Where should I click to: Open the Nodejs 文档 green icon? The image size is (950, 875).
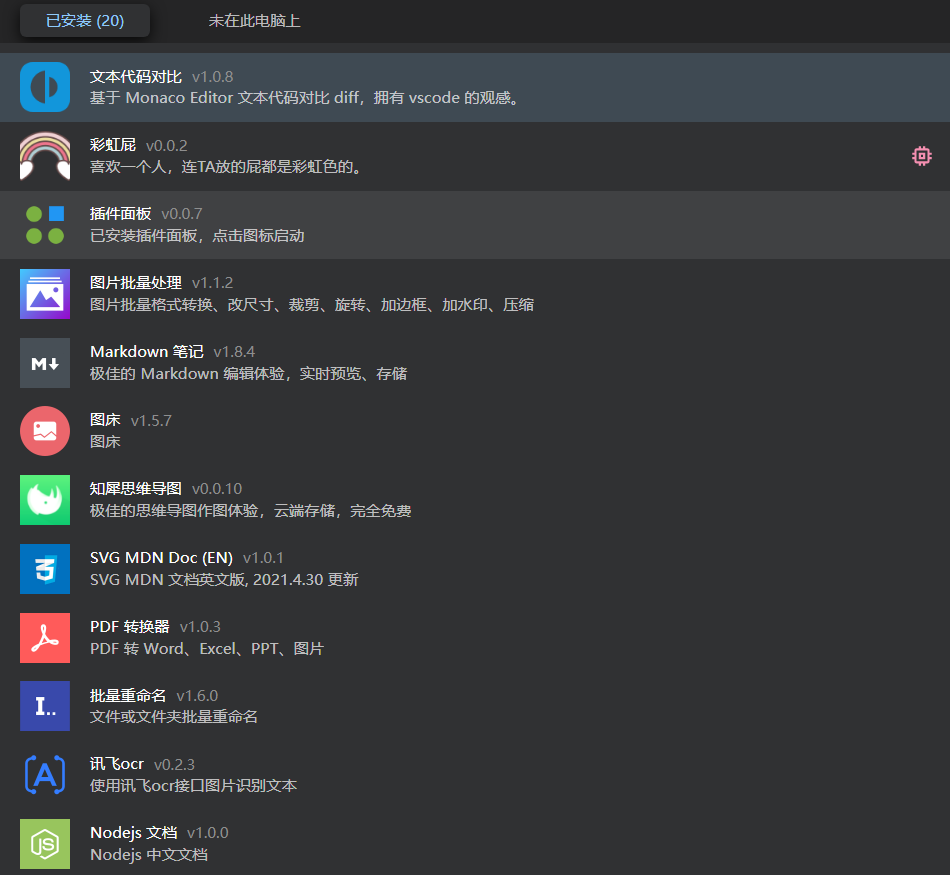[x=45, y=844]
